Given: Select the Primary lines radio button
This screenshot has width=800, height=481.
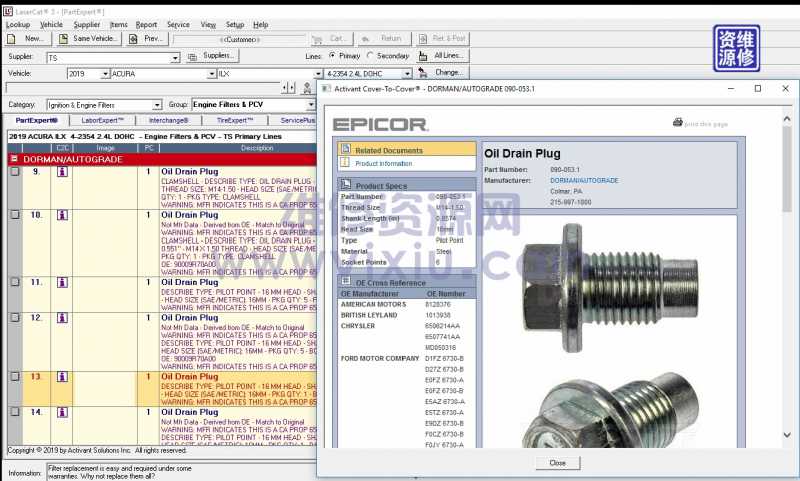Looking at the screenshot, I should 332,56.
